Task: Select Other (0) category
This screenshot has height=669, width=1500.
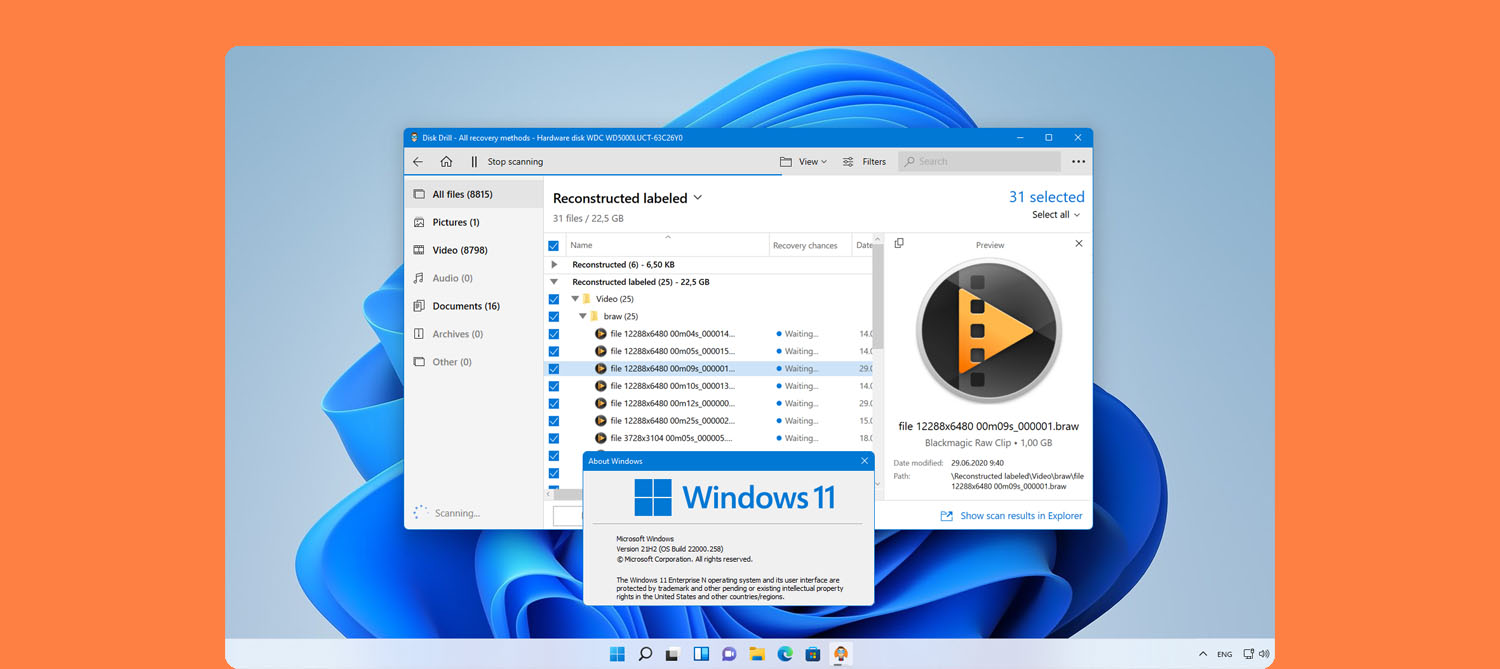Action: (474, 362)
